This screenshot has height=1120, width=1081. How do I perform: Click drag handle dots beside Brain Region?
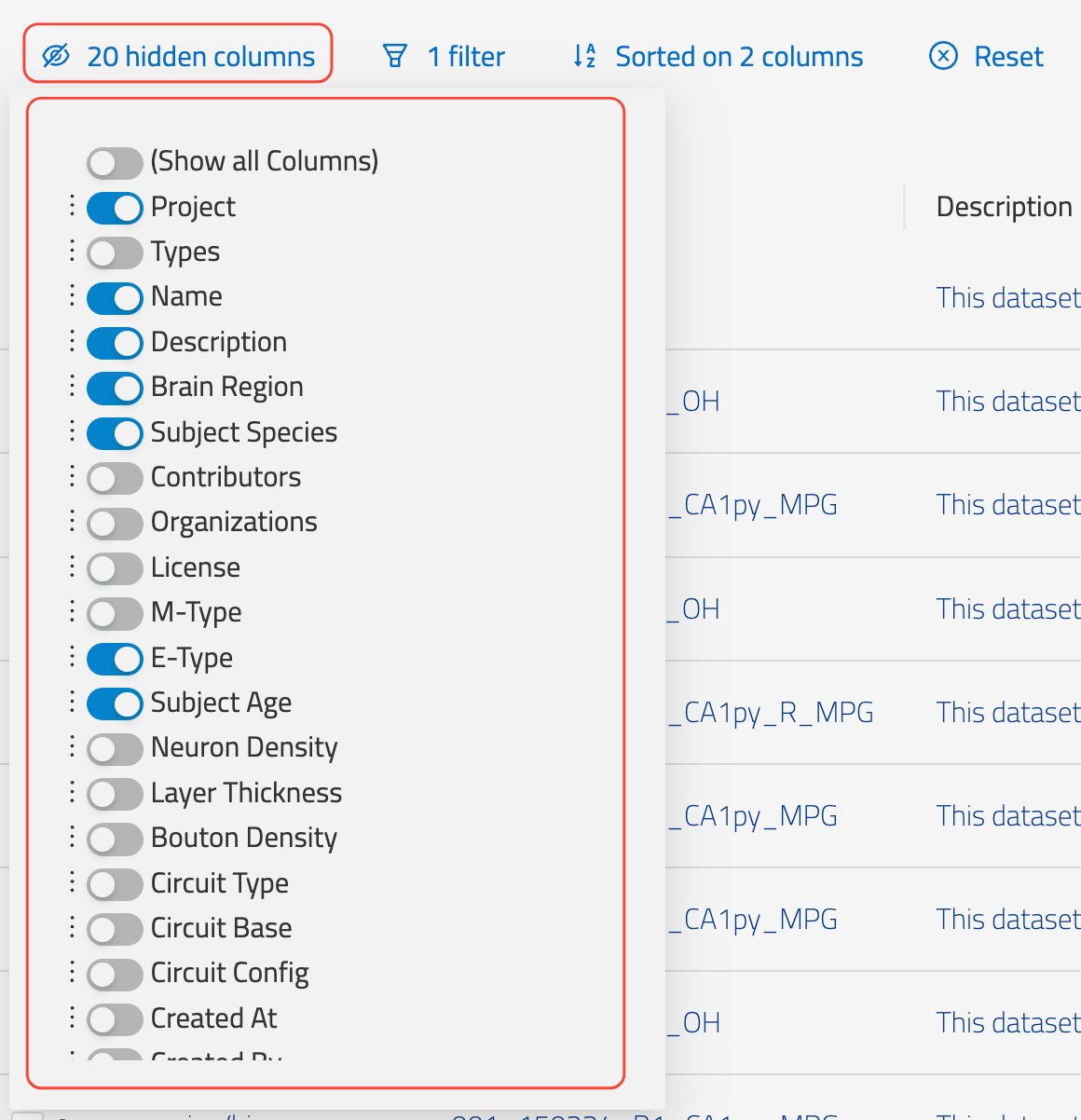coord(72,386)
